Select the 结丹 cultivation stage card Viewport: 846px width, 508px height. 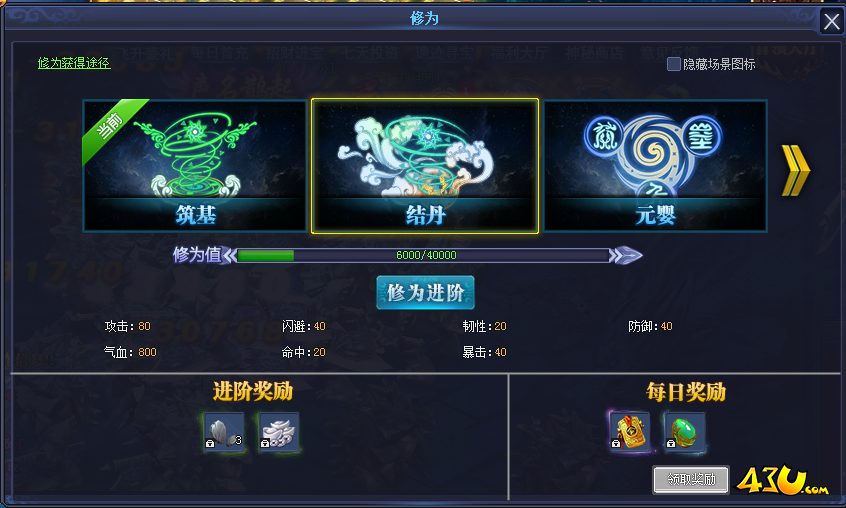pos(425,166)
